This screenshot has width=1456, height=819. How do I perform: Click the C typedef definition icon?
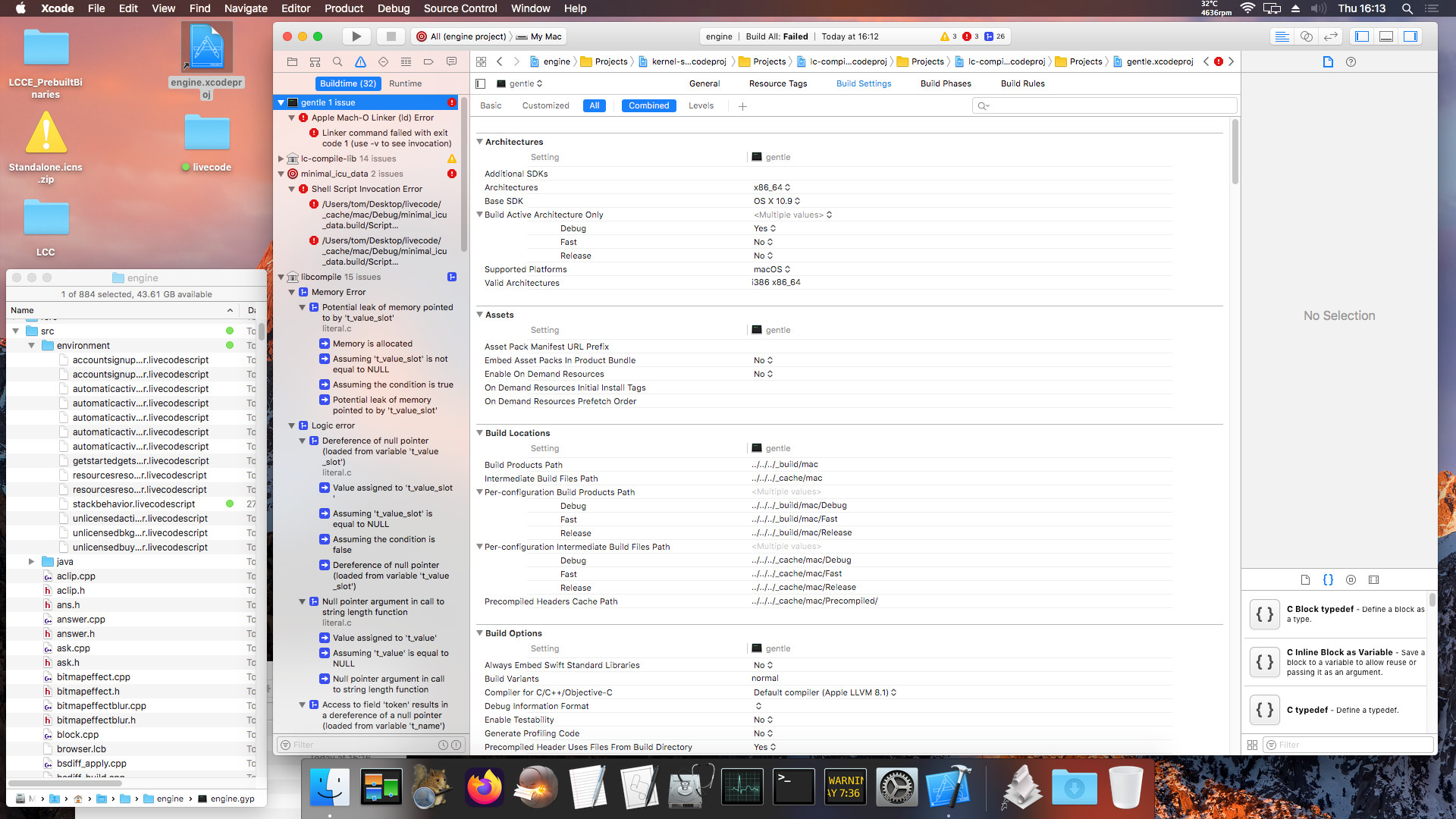[1263, 709]
